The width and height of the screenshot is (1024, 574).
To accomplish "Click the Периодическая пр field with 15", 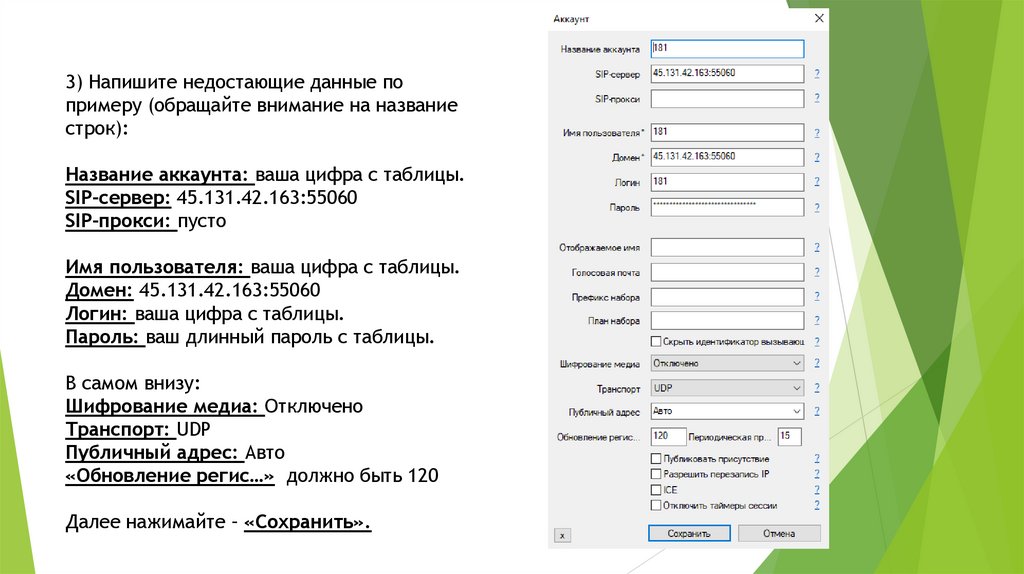I will coord(790,436).
